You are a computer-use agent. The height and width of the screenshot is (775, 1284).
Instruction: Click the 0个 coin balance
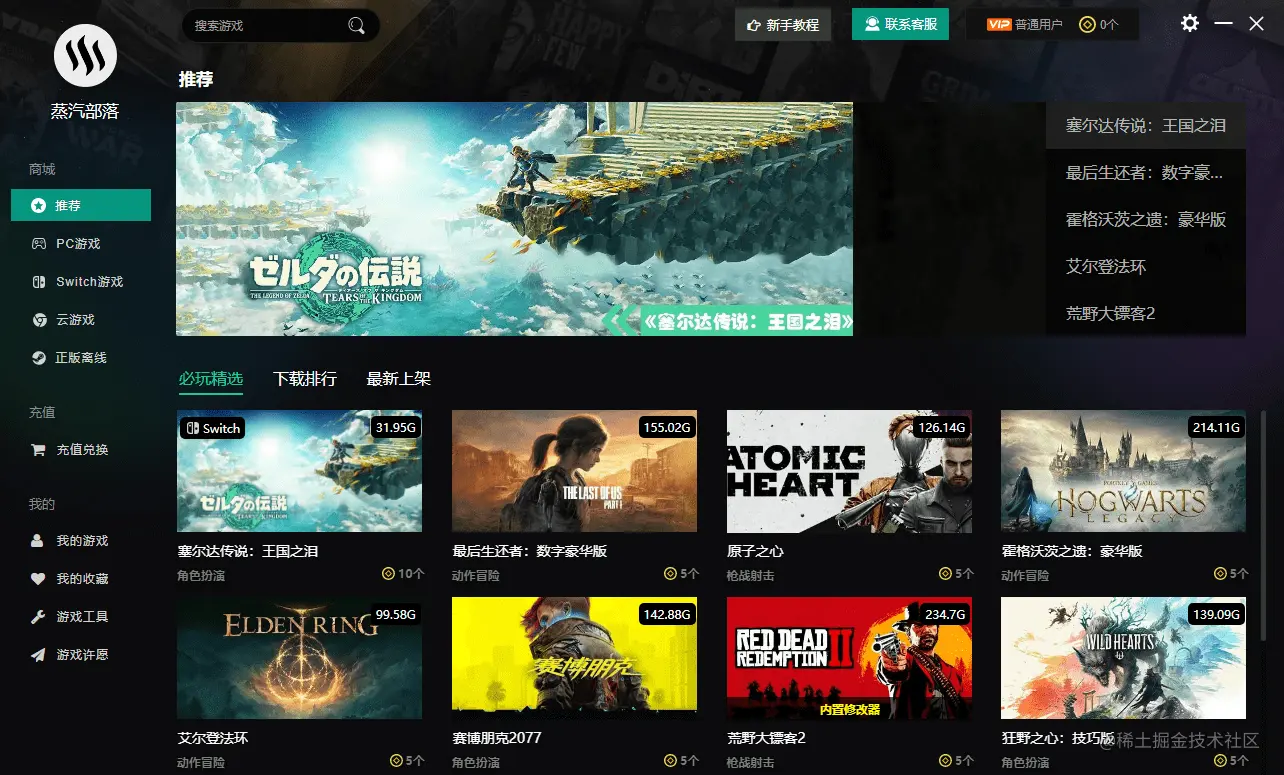coord(1109,24)
